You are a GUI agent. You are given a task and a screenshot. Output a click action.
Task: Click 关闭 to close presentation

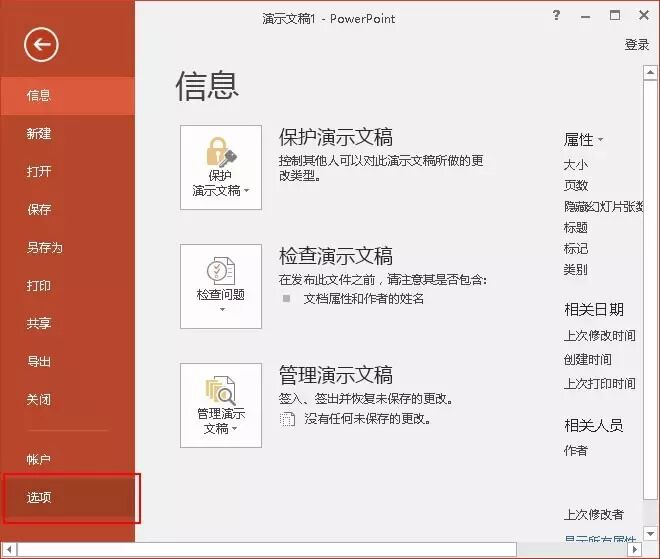point(67,399)
